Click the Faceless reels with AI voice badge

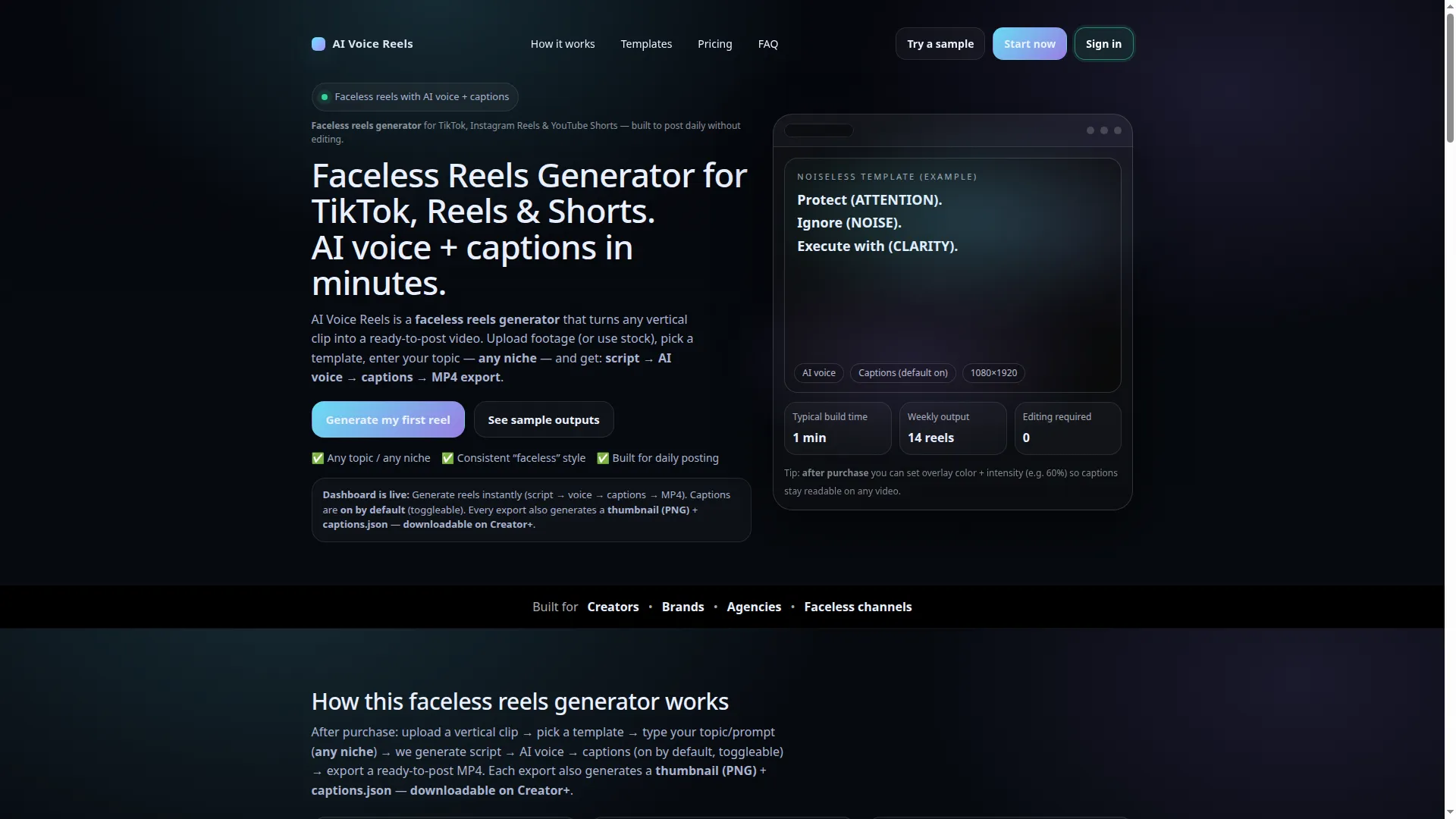[415, 97]
